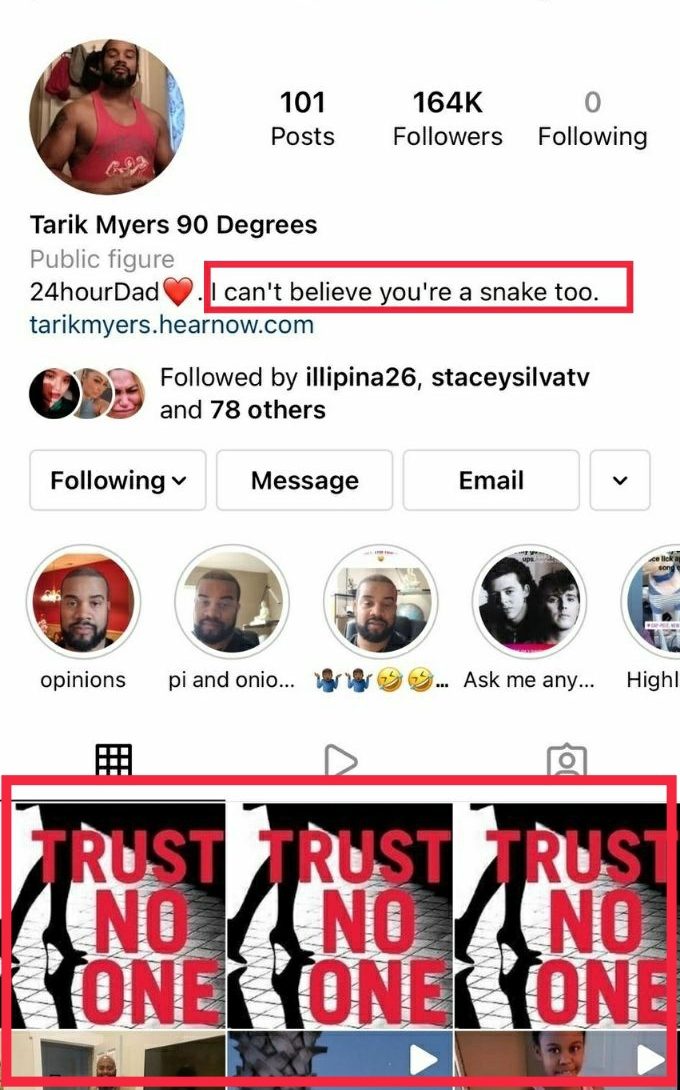View the 0 Following list

[592, 119]
